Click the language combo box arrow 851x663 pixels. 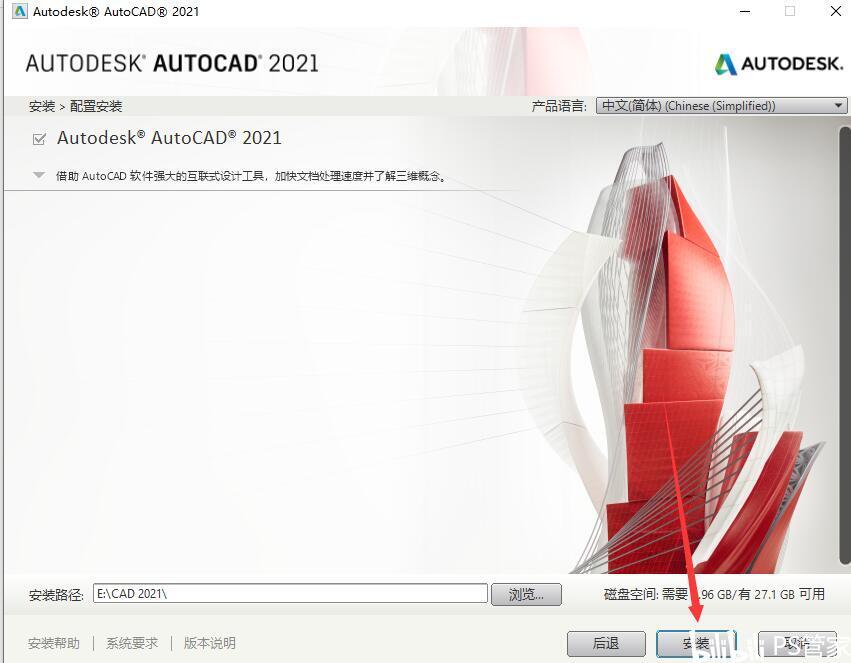839,106
